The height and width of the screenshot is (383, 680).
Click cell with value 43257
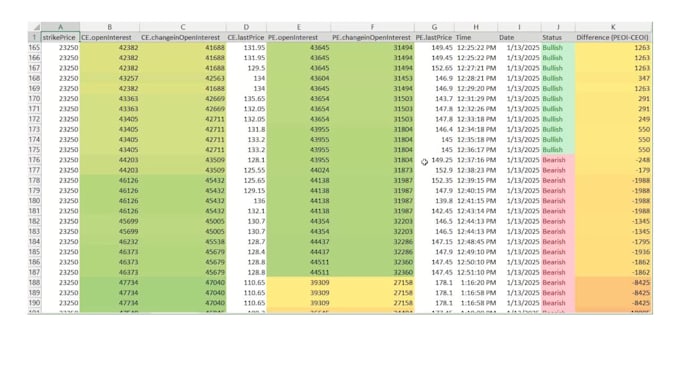(110, 79)
